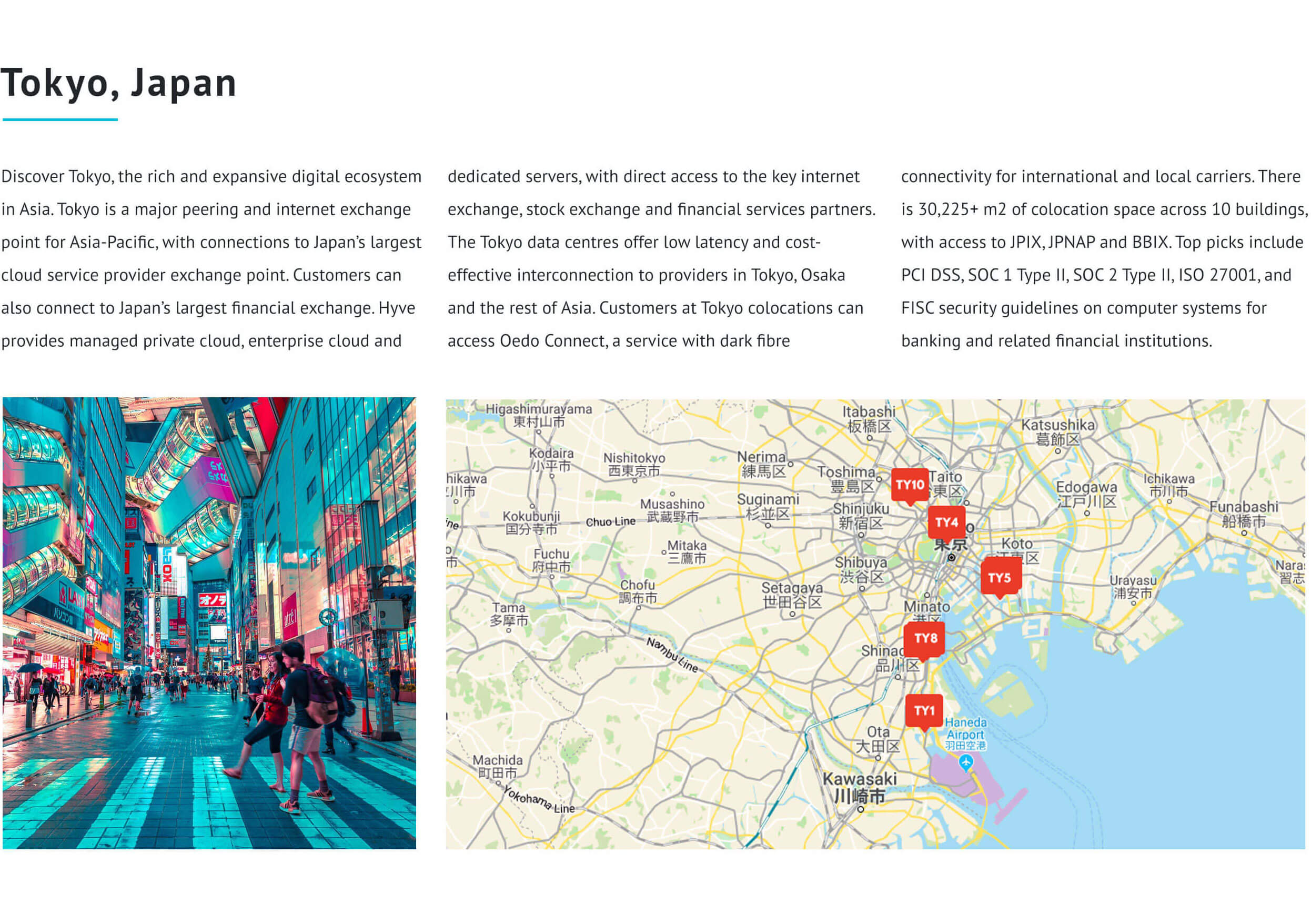Image resolution: width=1311 pixels, height=924 pixels.
Task: Click the Taito label on map
Action: pyautogui.click(x=945, y=484)
